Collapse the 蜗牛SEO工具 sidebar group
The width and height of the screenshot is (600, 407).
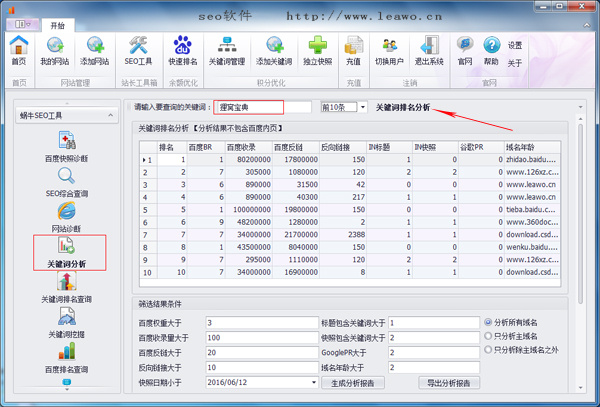pyautogui.click(x=110, y=115)
